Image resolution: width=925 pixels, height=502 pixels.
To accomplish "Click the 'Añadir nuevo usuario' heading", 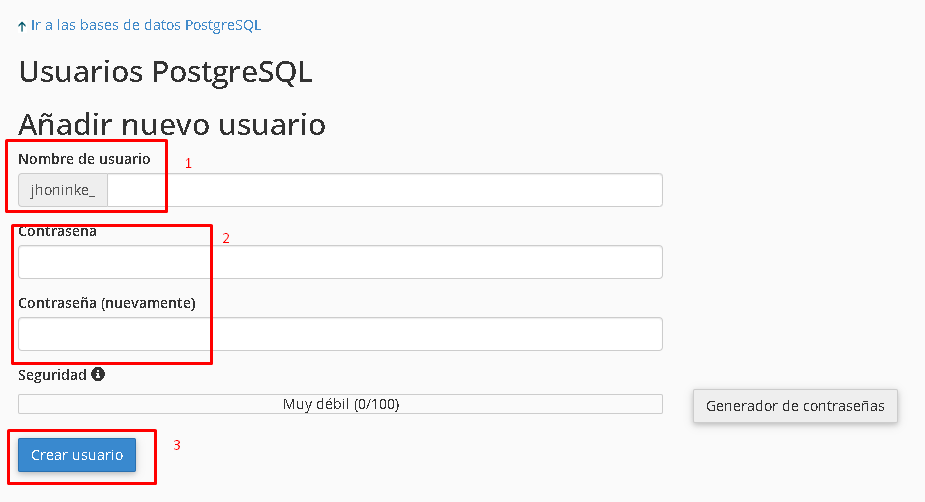I will point(172,124).
